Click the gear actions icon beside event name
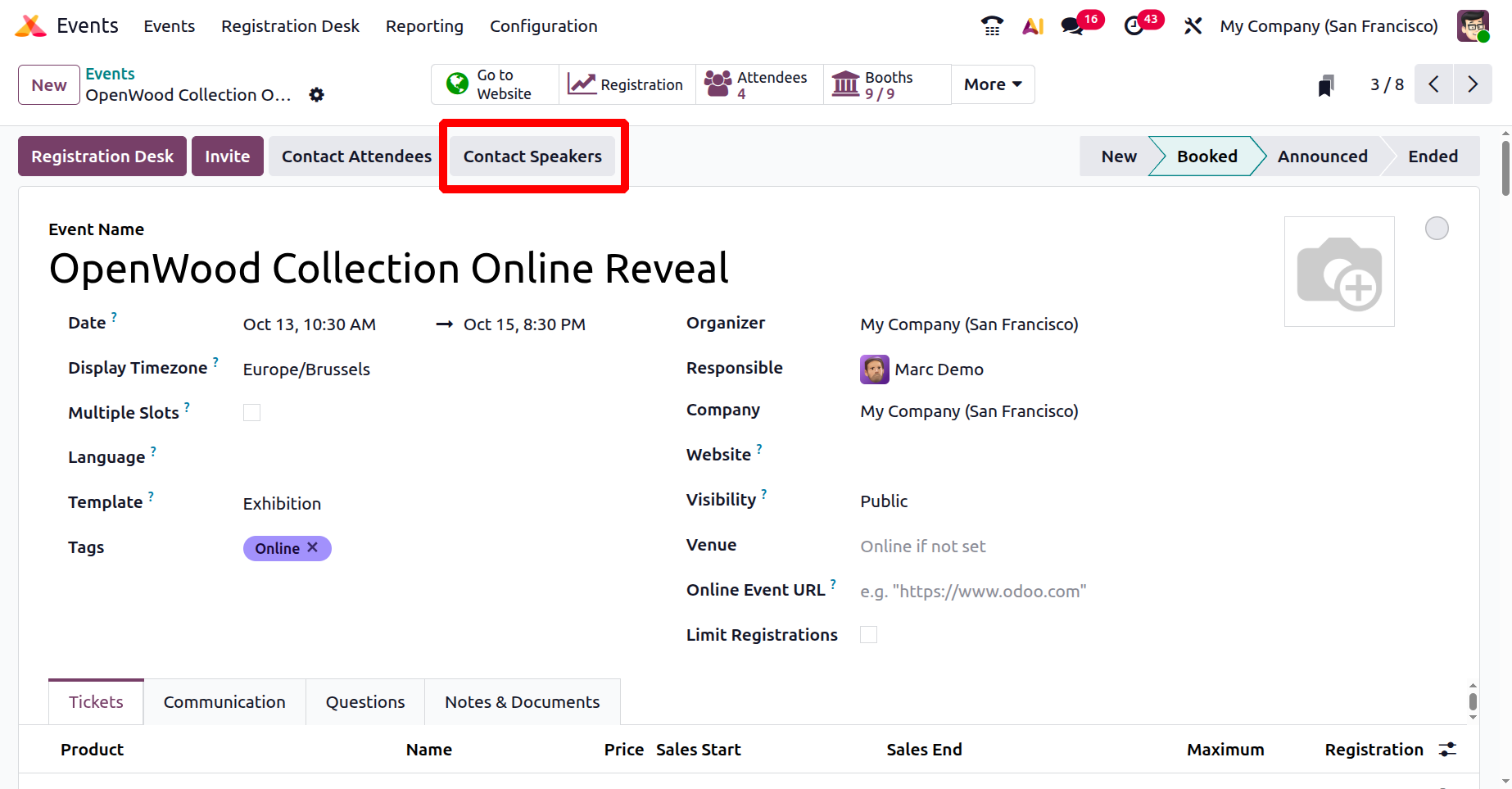Image resolution: width=1512 pixels, height=789 pixels. point(317,95)
